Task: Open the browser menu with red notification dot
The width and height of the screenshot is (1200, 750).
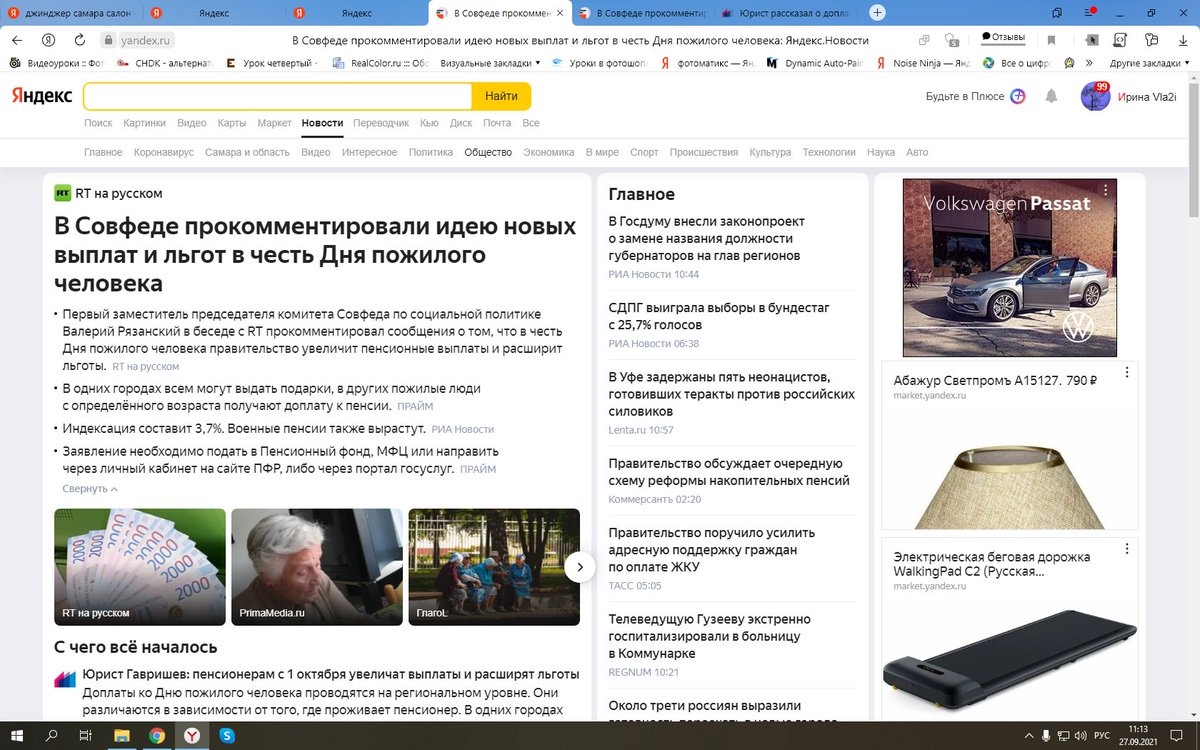Action: [1089, 13]
